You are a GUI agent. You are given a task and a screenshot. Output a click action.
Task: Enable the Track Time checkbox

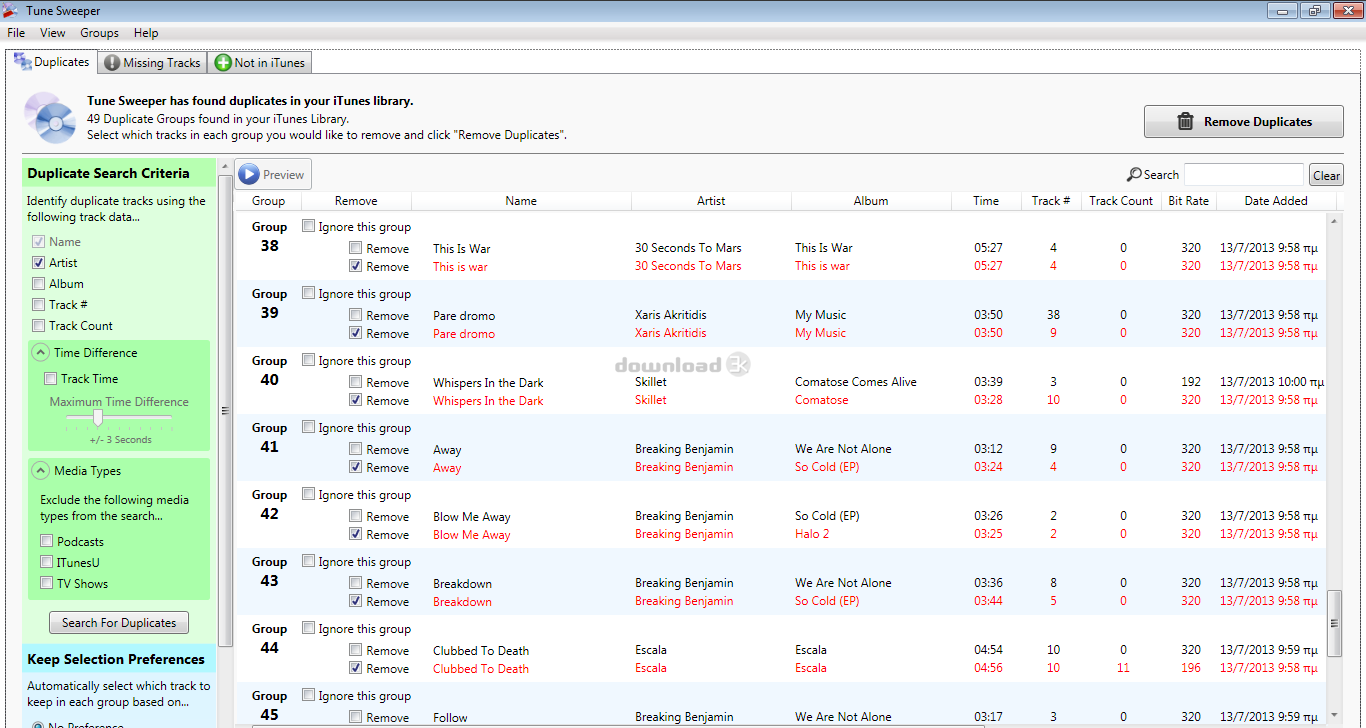point(50,379)
